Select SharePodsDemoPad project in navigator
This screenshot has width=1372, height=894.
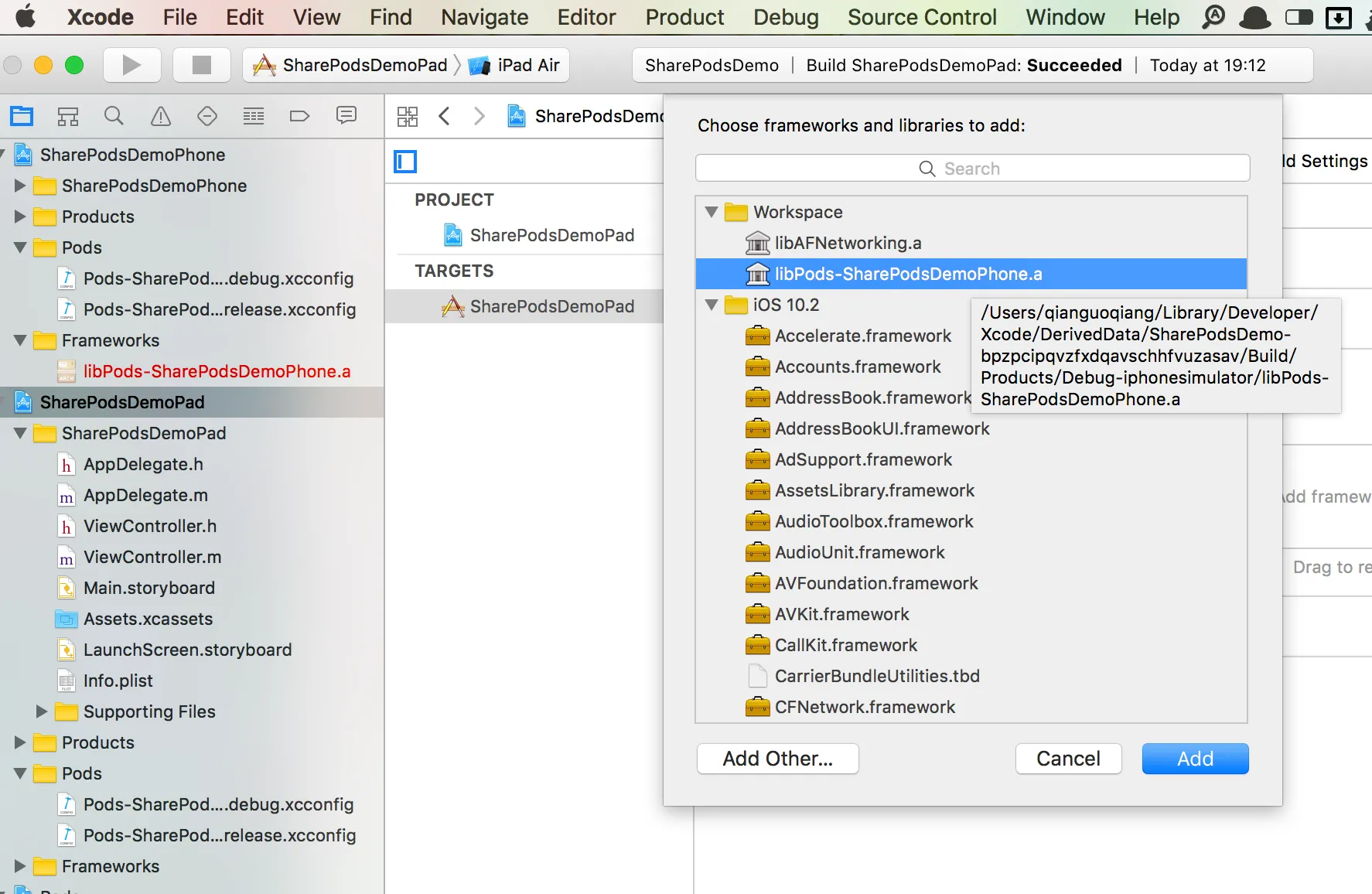tap(192, 402)
